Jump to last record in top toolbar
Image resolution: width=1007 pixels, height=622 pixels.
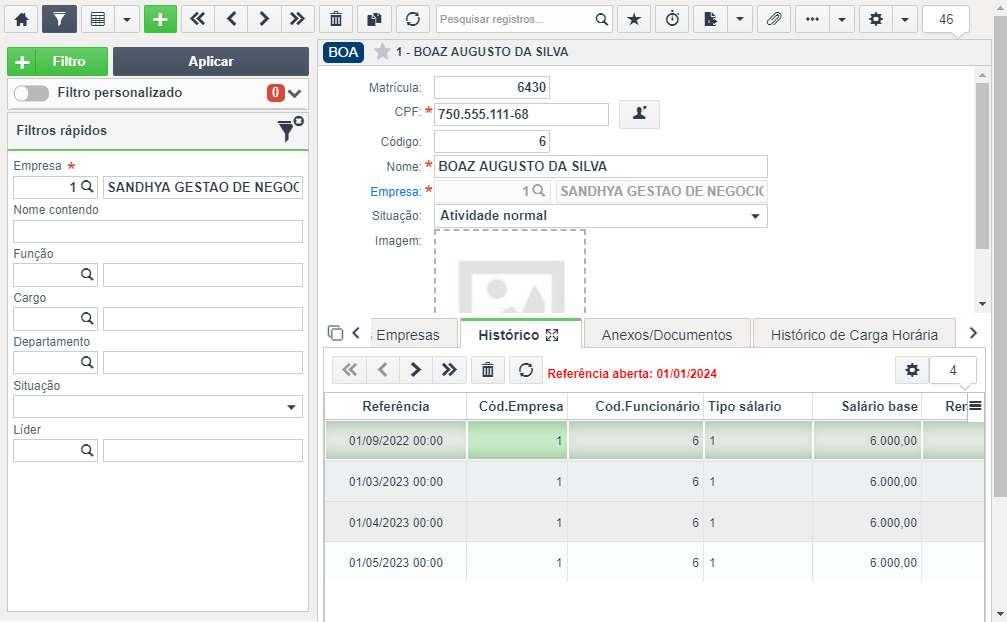(297, 19)
